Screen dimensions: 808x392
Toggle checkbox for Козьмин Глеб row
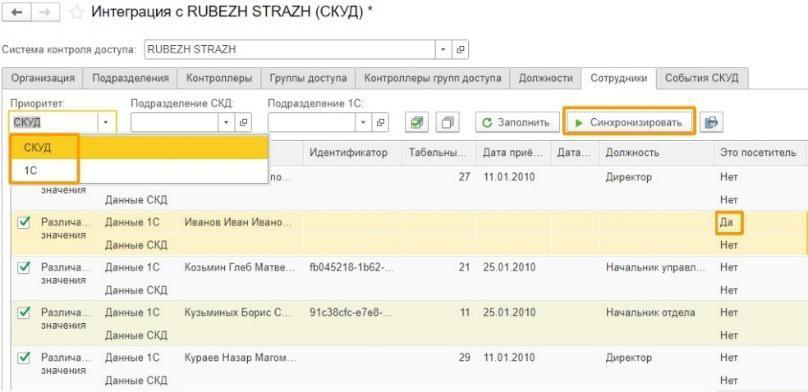pos(24,267)
